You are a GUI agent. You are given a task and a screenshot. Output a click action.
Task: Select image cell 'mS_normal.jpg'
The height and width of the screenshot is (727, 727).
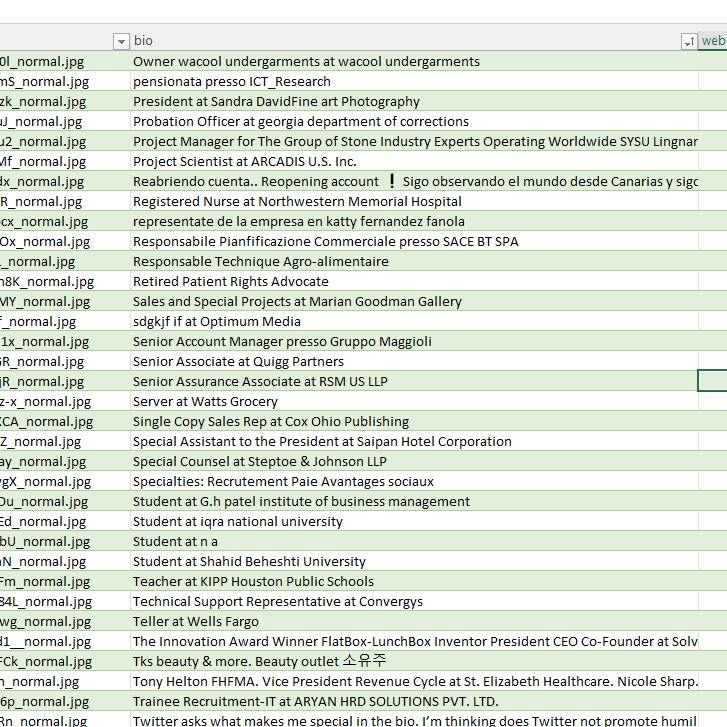[65, 81]
